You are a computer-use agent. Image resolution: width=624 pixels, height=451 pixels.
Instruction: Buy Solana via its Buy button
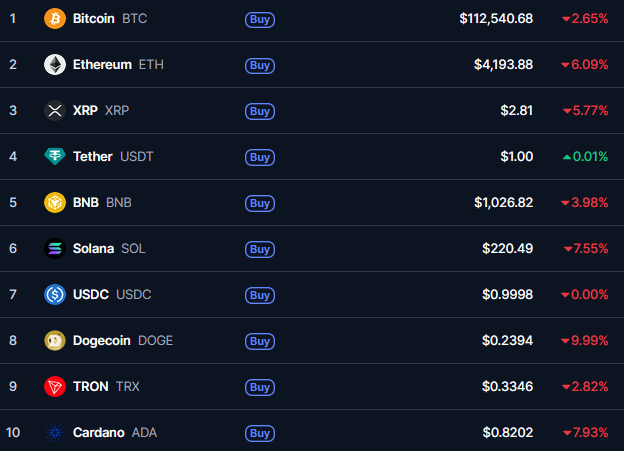click(260, 249)
